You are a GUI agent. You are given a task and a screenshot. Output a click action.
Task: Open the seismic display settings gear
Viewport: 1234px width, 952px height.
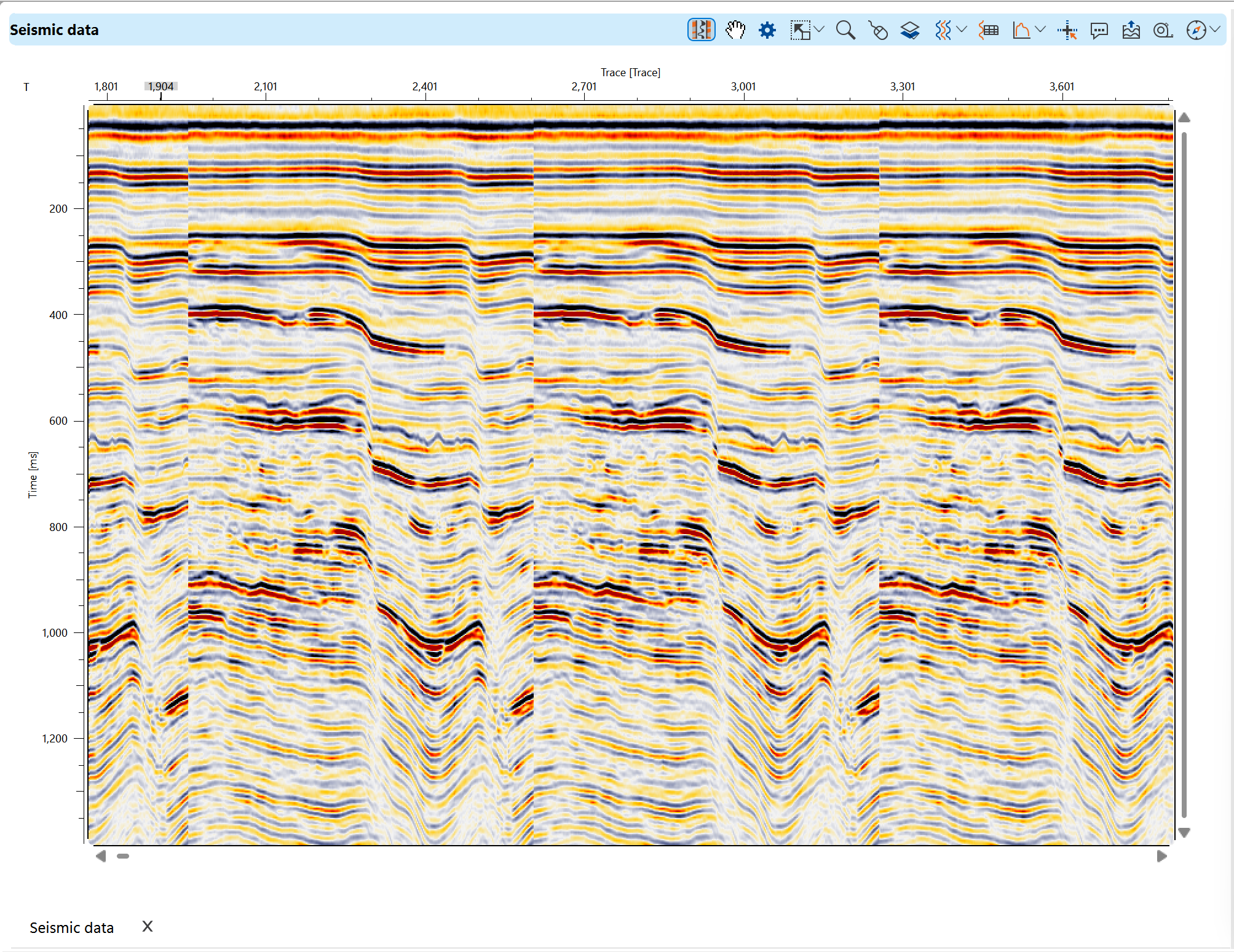click(767, 29)
